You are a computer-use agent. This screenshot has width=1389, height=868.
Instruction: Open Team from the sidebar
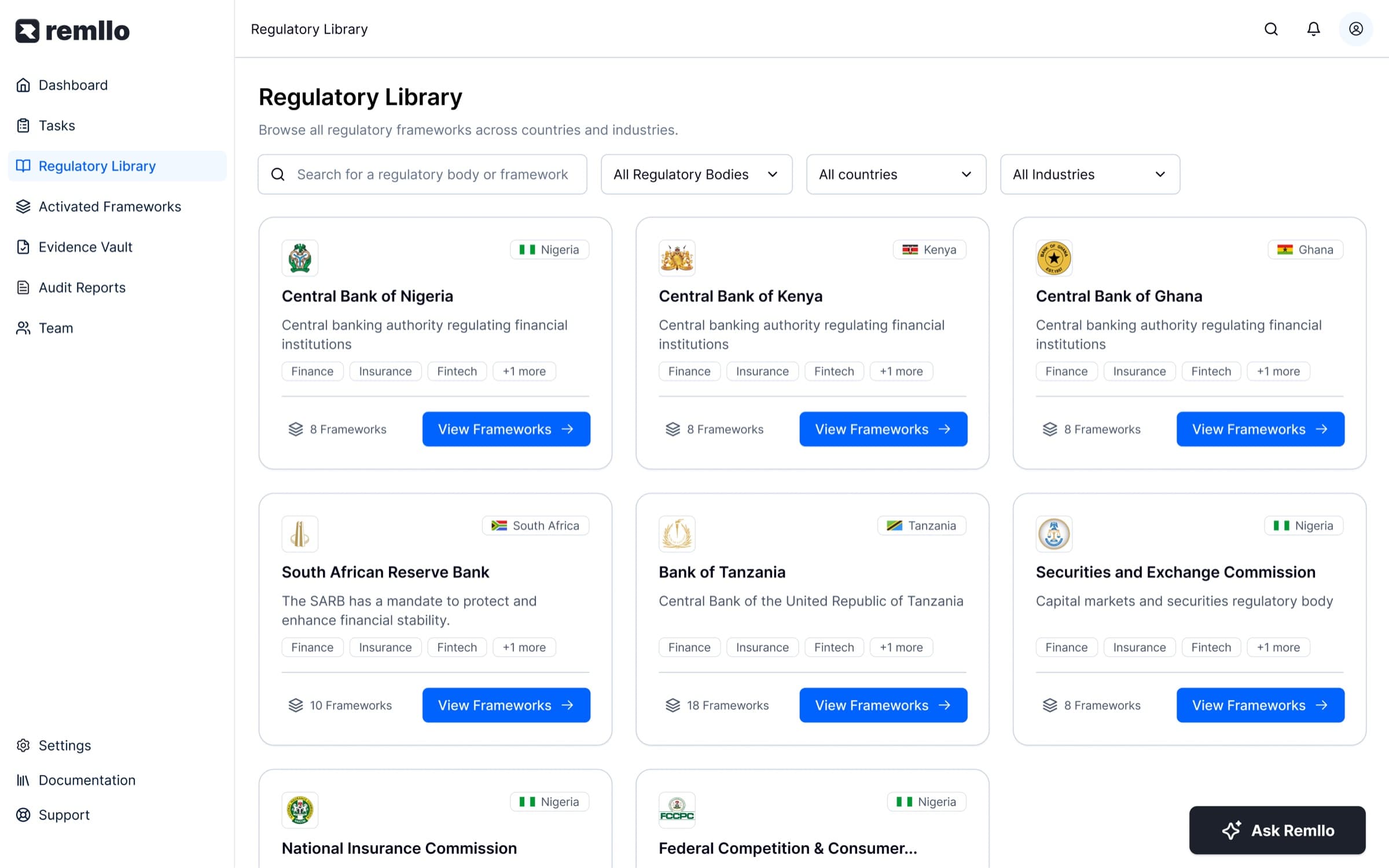pos(117,328)
